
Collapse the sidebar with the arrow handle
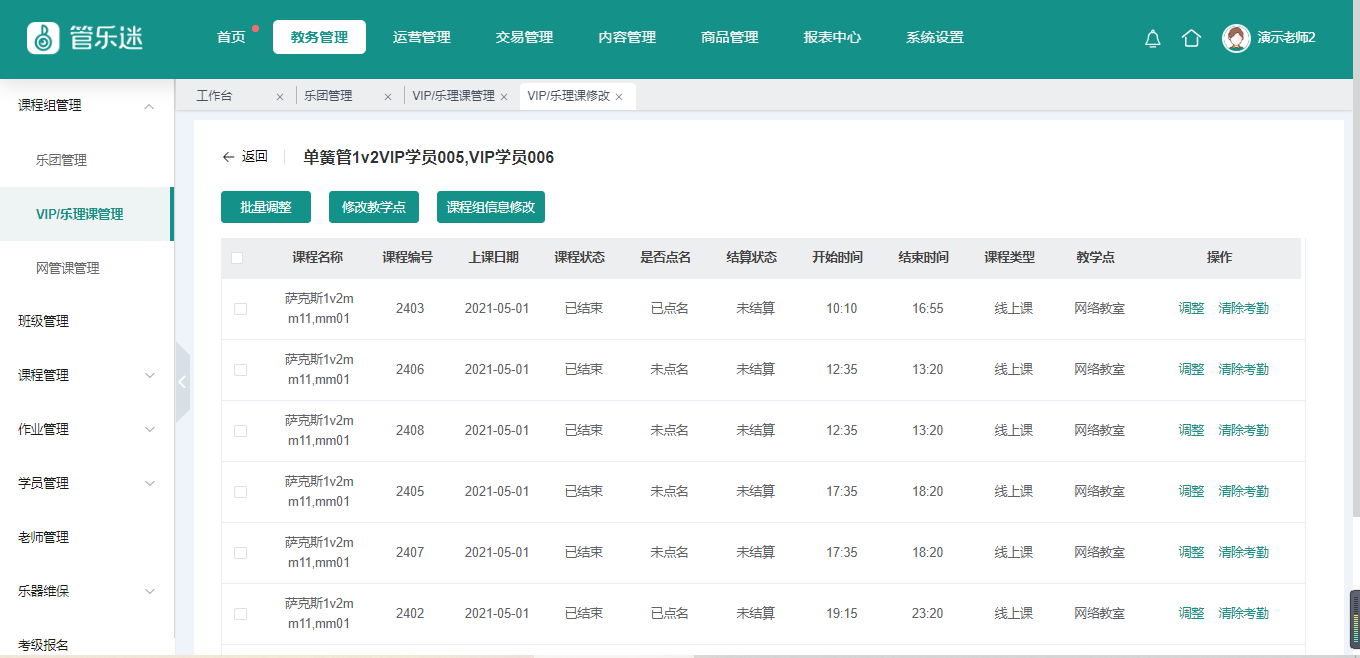pyautogui.click(x=182, y=382)
